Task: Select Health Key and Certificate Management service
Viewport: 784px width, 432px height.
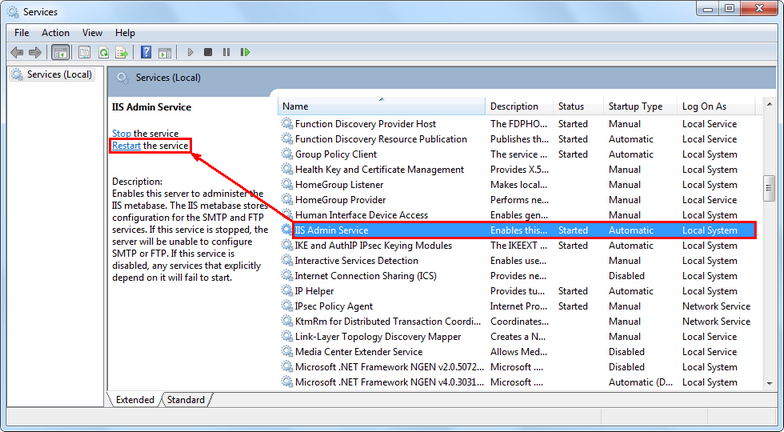Action: point(379,170)
